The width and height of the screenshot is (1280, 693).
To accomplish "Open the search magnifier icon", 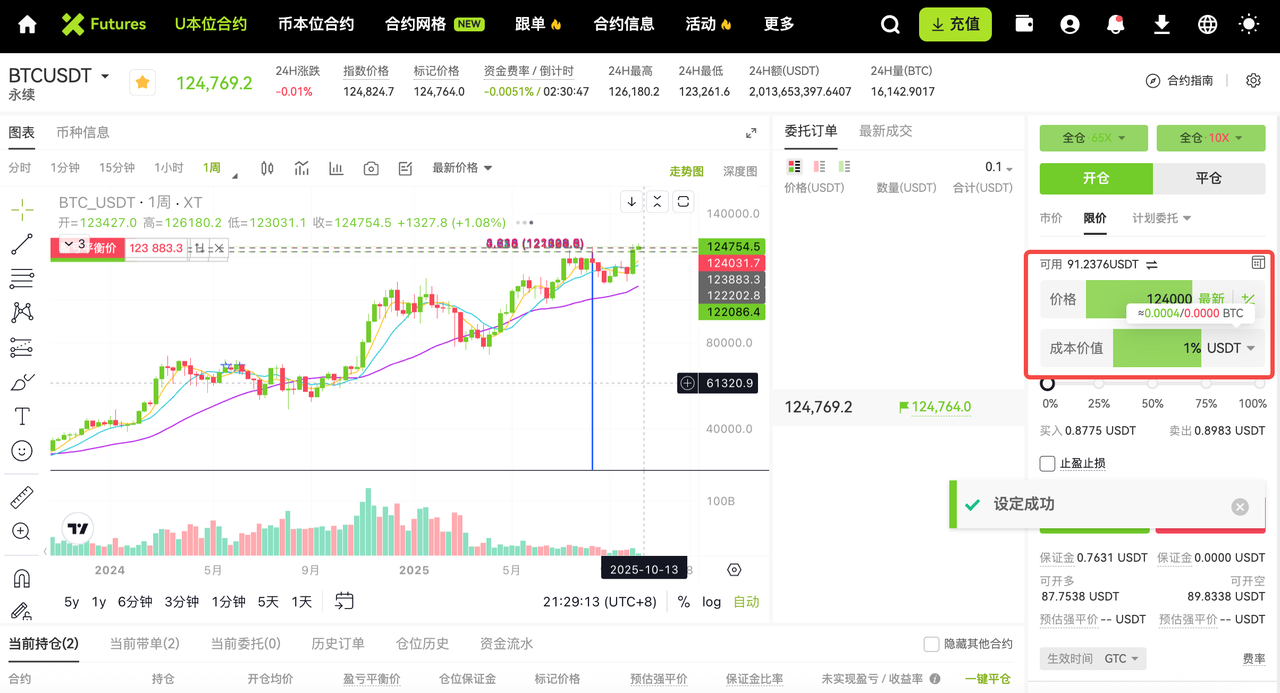I will [890, 25].
